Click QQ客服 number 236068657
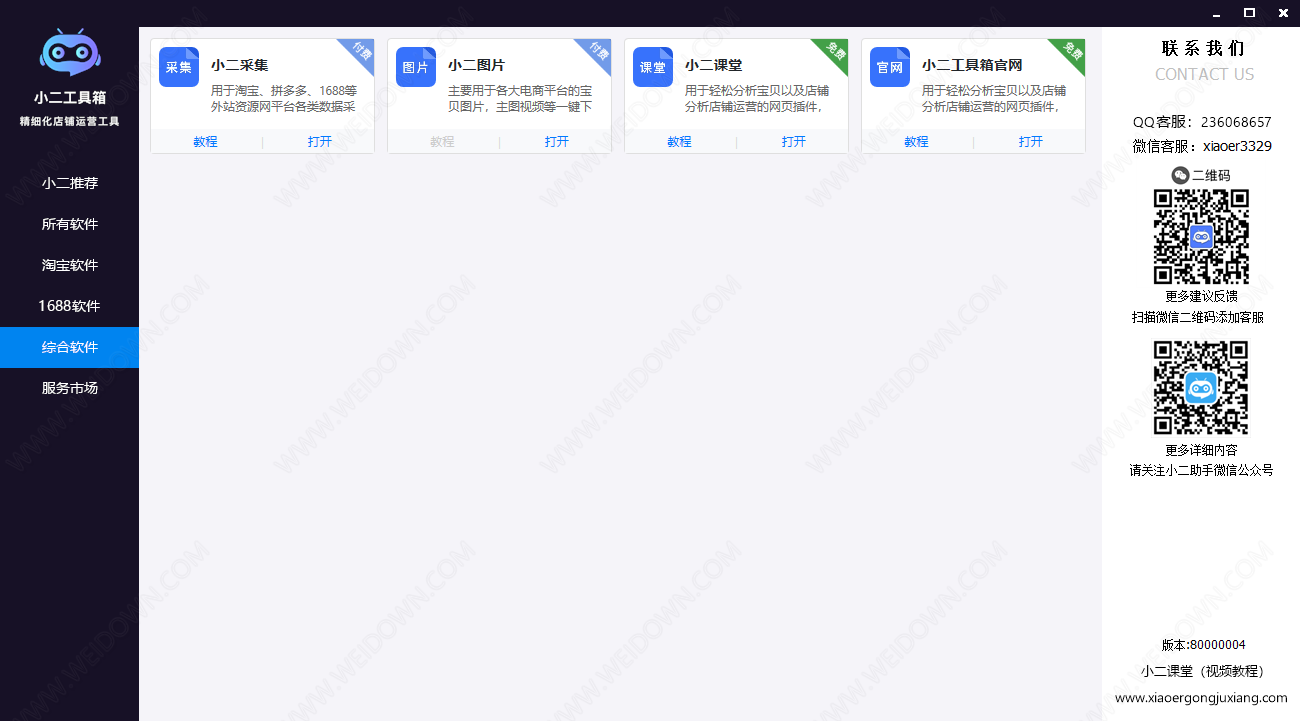 pos(1236,122)
